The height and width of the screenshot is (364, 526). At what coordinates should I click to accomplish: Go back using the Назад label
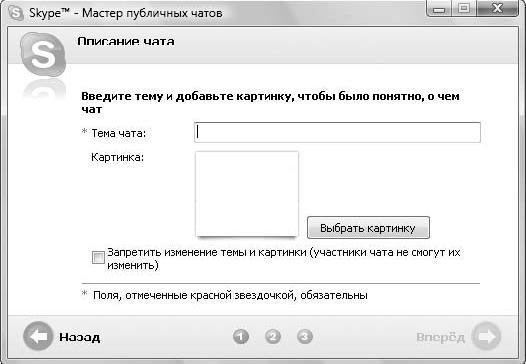[80, 337]
